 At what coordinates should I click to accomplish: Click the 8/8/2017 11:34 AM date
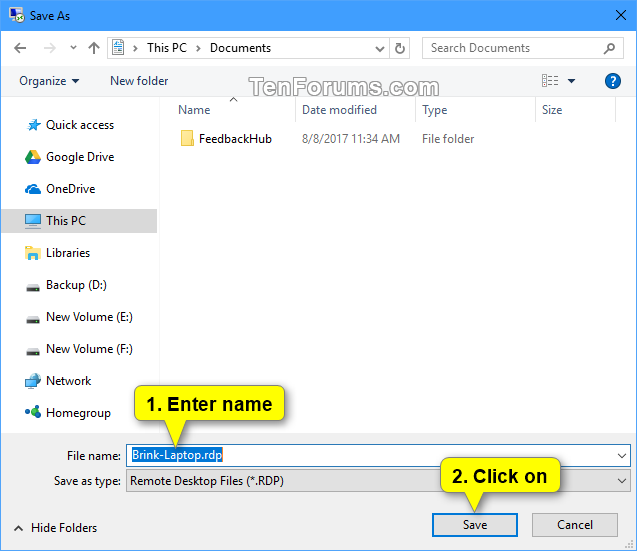pyautogui.click(x=351, y=139)
